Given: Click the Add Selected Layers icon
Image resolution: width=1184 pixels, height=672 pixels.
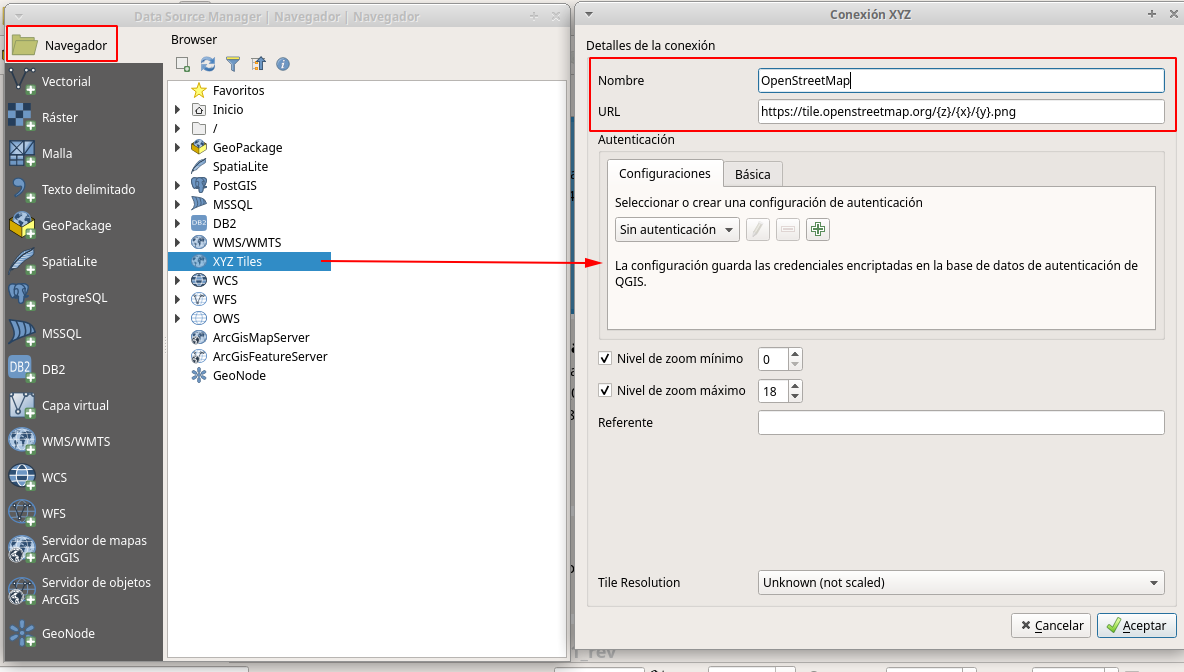Looking at the screenshot, I should [183, 64].
